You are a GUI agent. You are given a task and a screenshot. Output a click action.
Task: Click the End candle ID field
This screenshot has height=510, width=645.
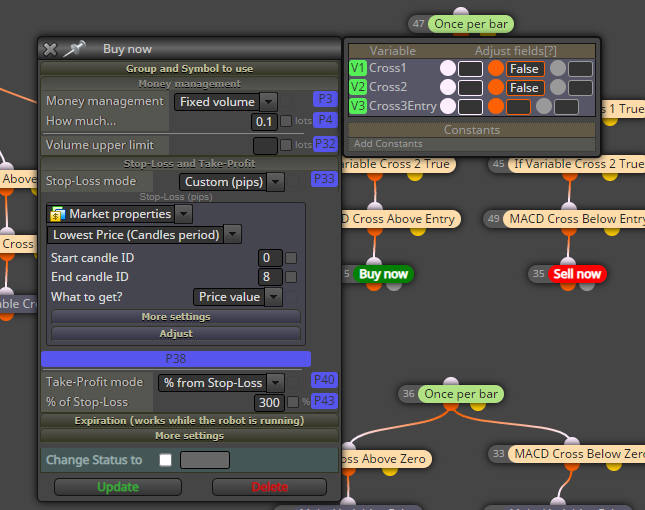coord(270,277)
